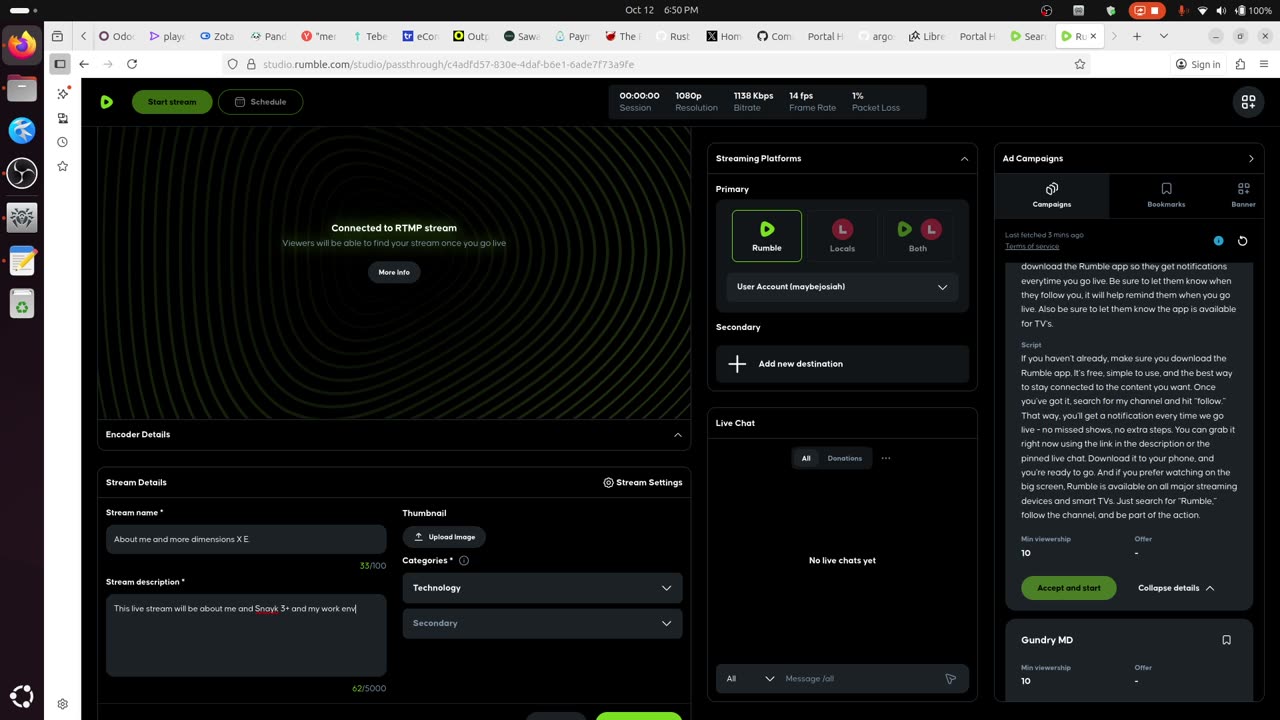
Task: Open Firefox extensions puzzle icon
Action: [1240, 64]
